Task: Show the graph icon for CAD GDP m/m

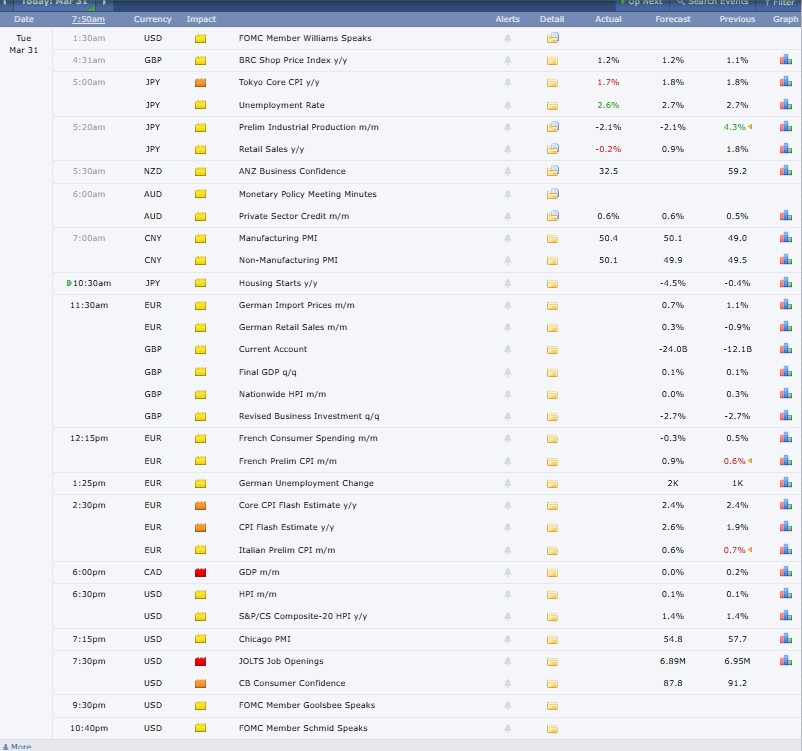Action: click(x=785, y=572)
